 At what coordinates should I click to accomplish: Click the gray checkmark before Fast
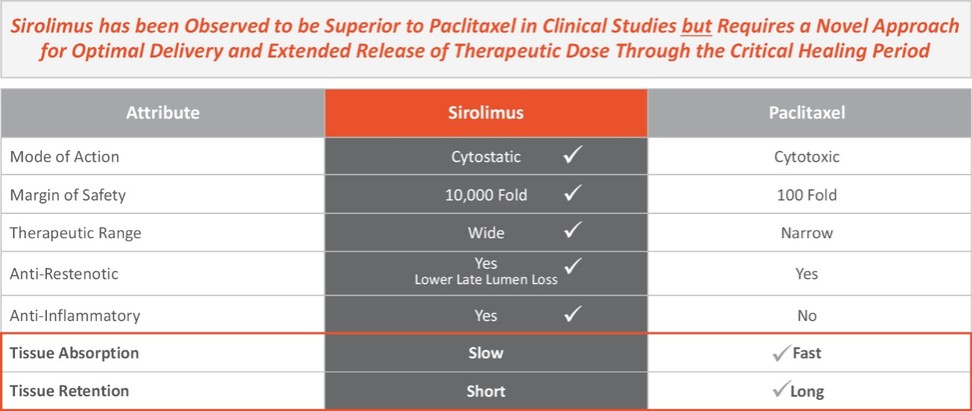[780, 353]
